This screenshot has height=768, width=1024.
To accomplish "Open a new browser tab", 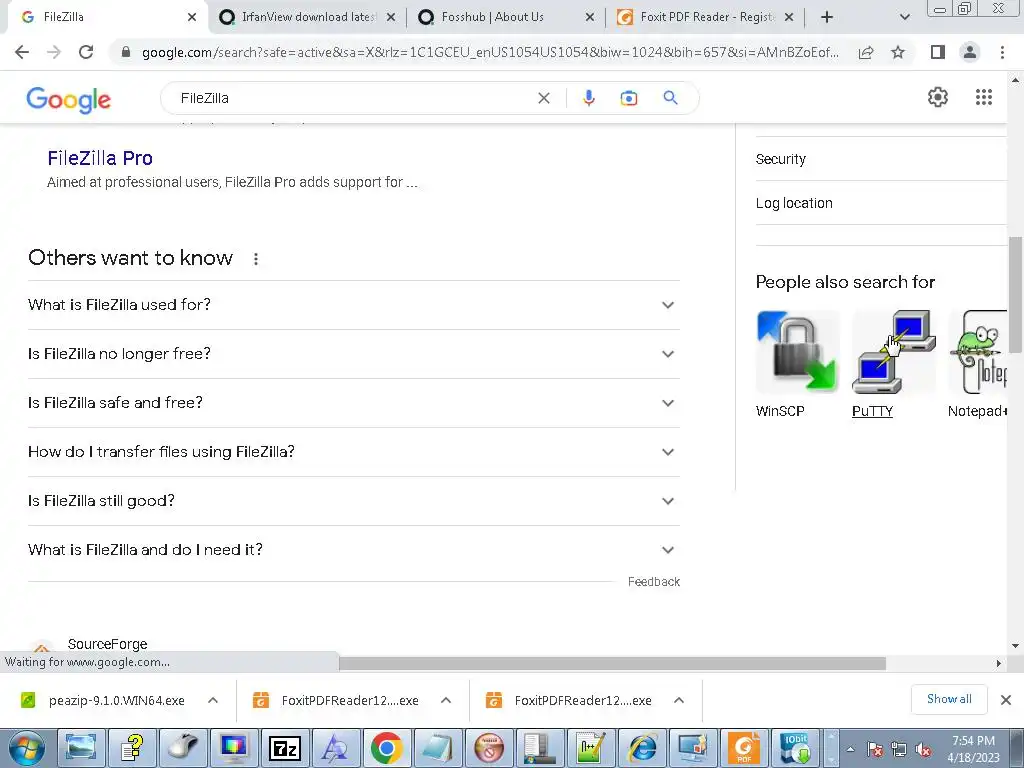I will click(x=827, y=17).
